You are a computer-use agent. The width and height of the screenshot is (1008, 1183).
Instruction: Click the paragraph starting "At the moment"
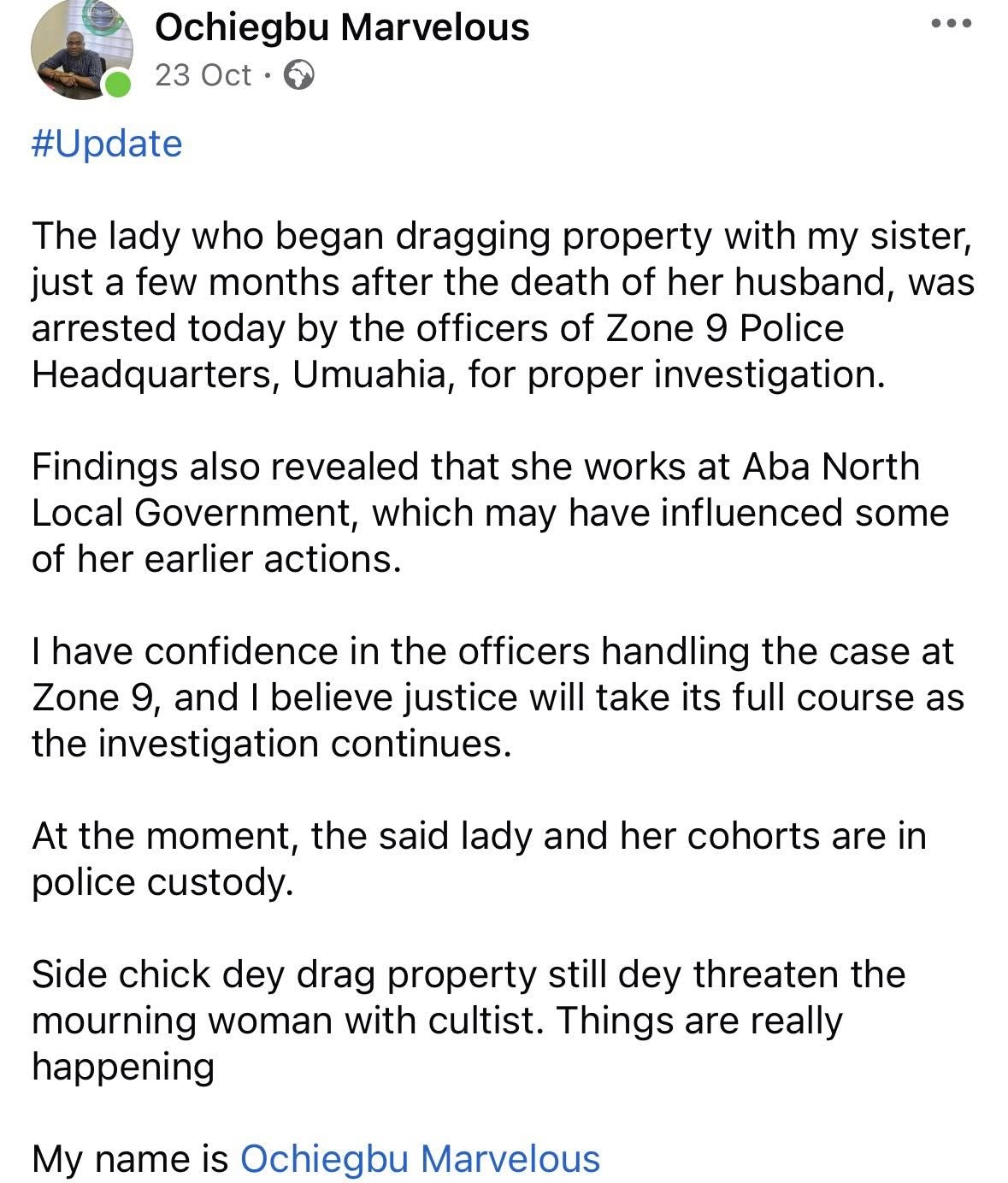[x=479, y=859]
